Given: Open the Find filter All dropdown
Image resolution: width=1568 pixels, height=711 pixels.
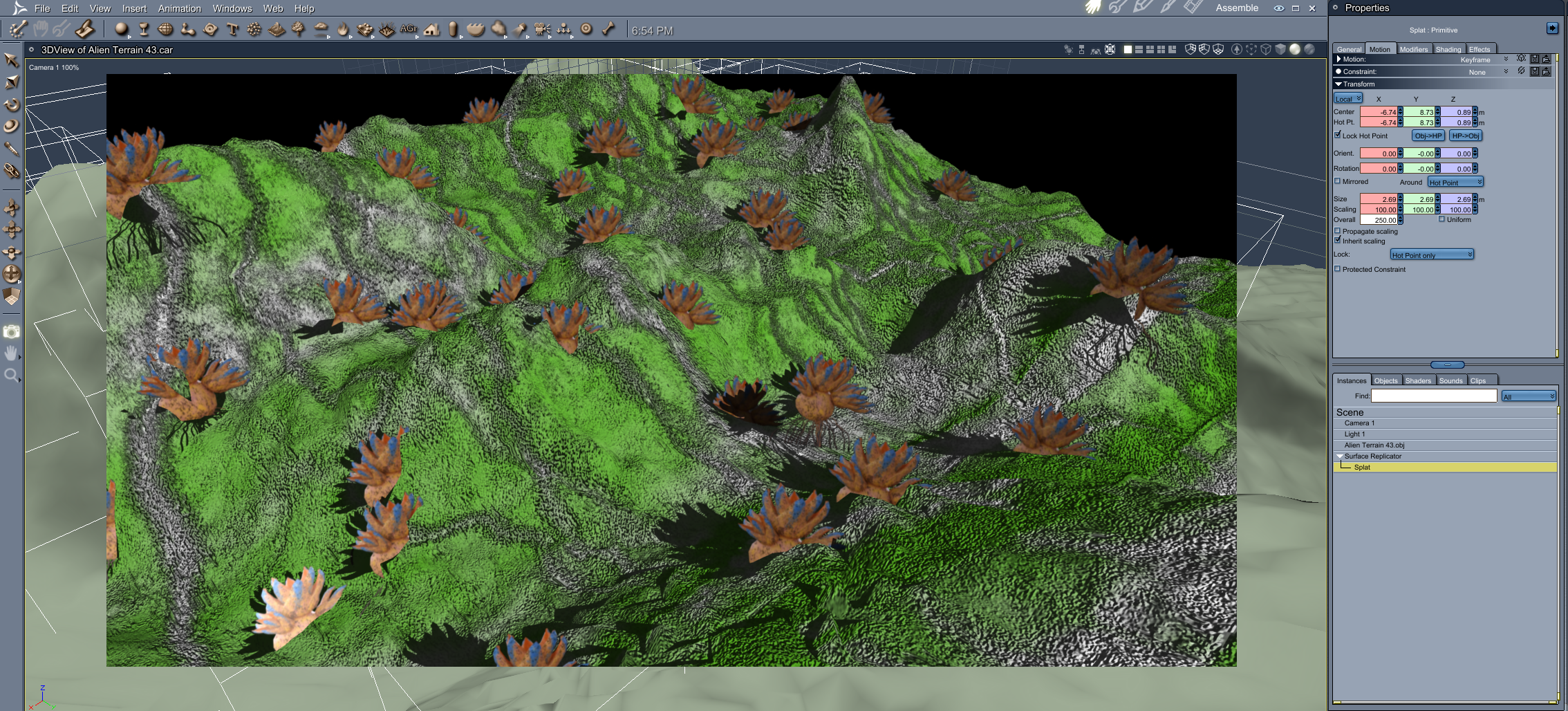Looking at the screenshot, I should tap(1529, 396).
